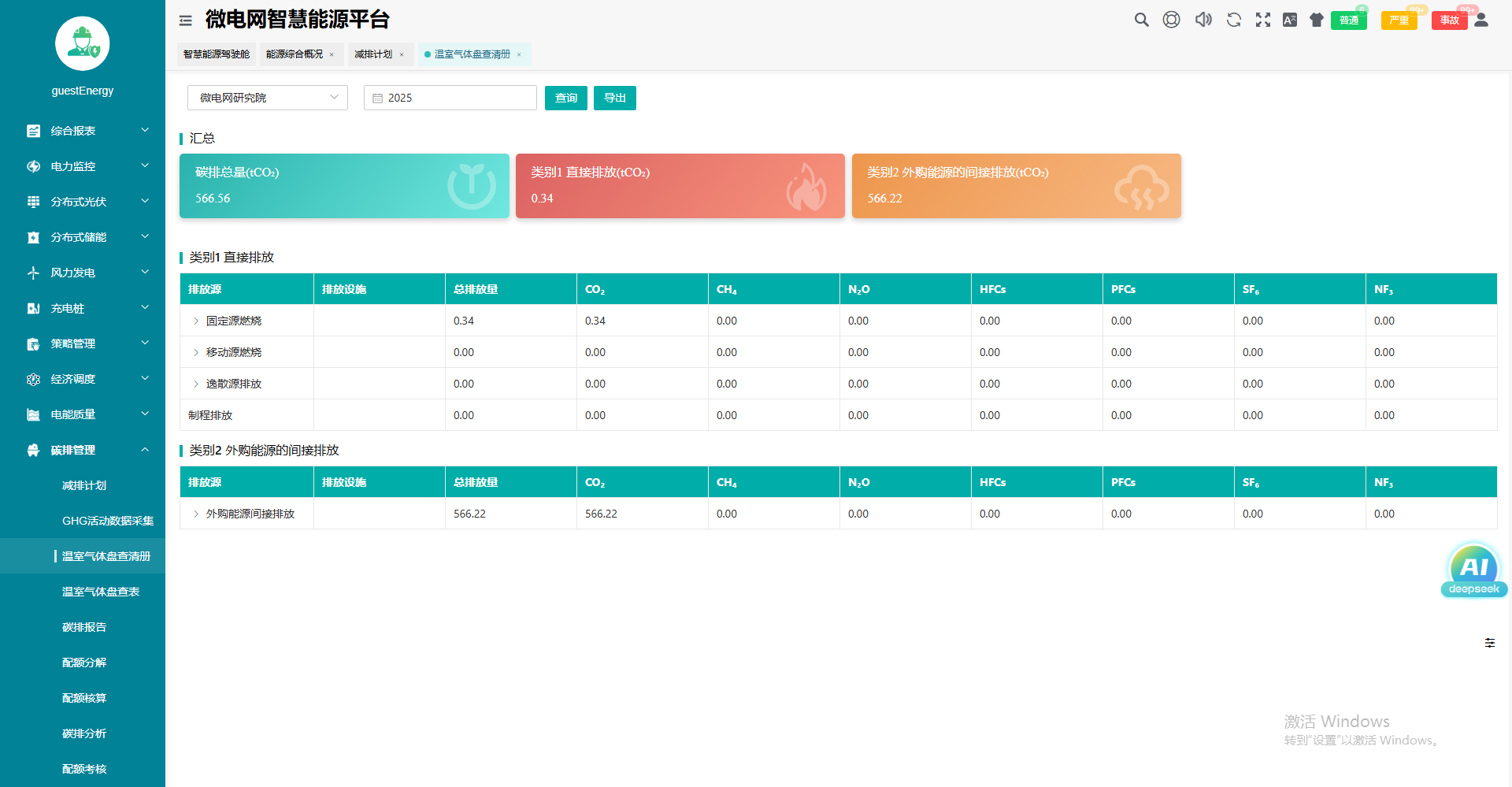Click the year 2025 date input field
Screen dimensions: 1512x787
450,98
